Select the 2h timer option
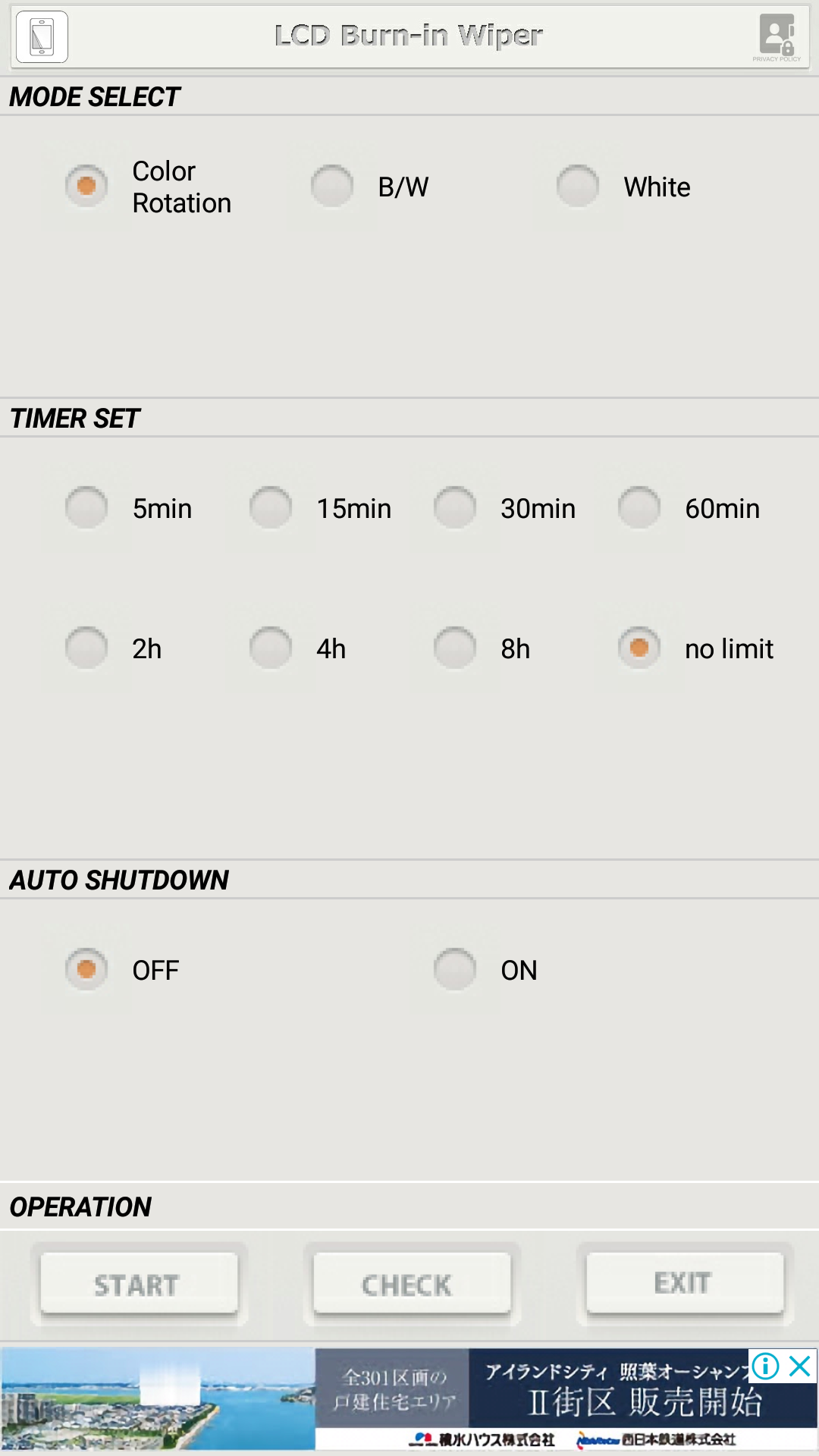Screen dimensions: 819x1456 [86, 648]
